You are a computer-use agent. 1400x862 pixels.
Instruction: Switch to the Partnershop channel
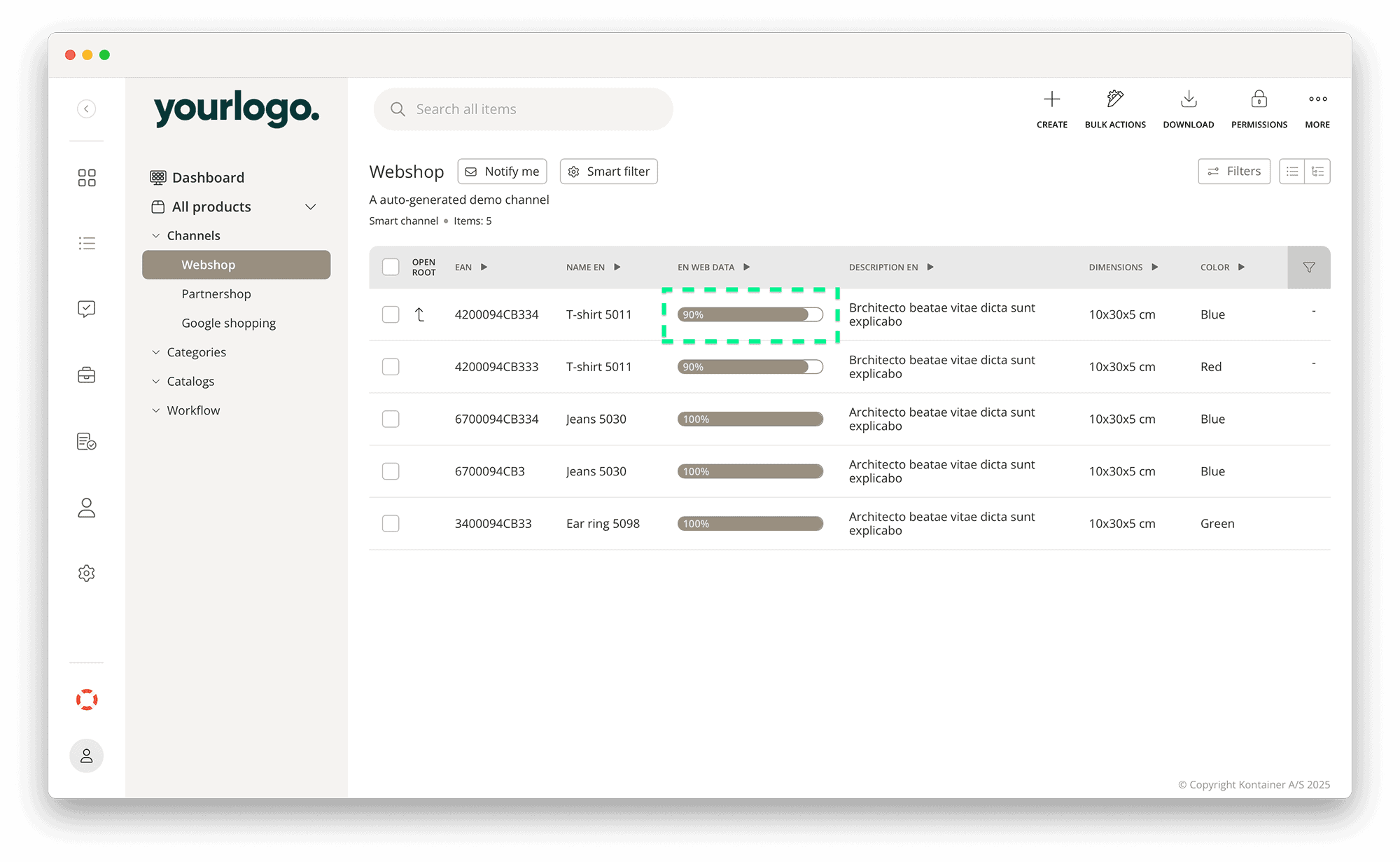point(216,293)
